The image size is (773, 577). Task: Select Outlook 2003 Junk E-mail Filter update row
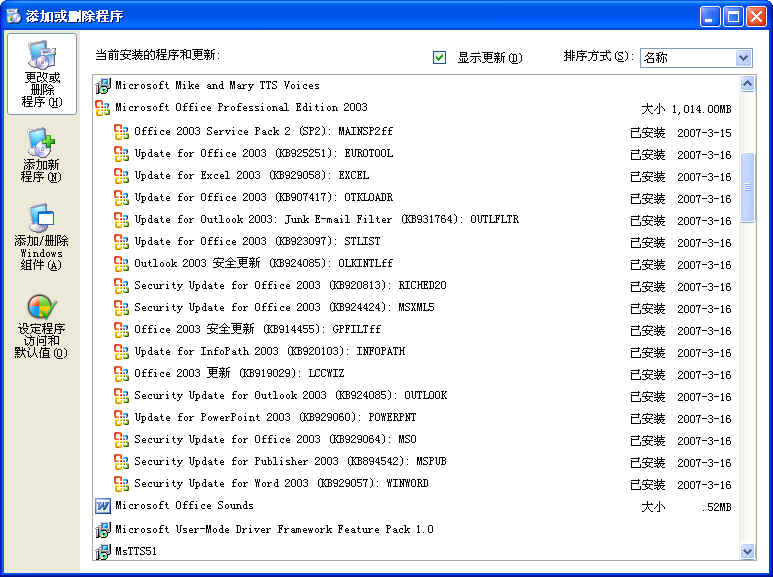[326, 219]
